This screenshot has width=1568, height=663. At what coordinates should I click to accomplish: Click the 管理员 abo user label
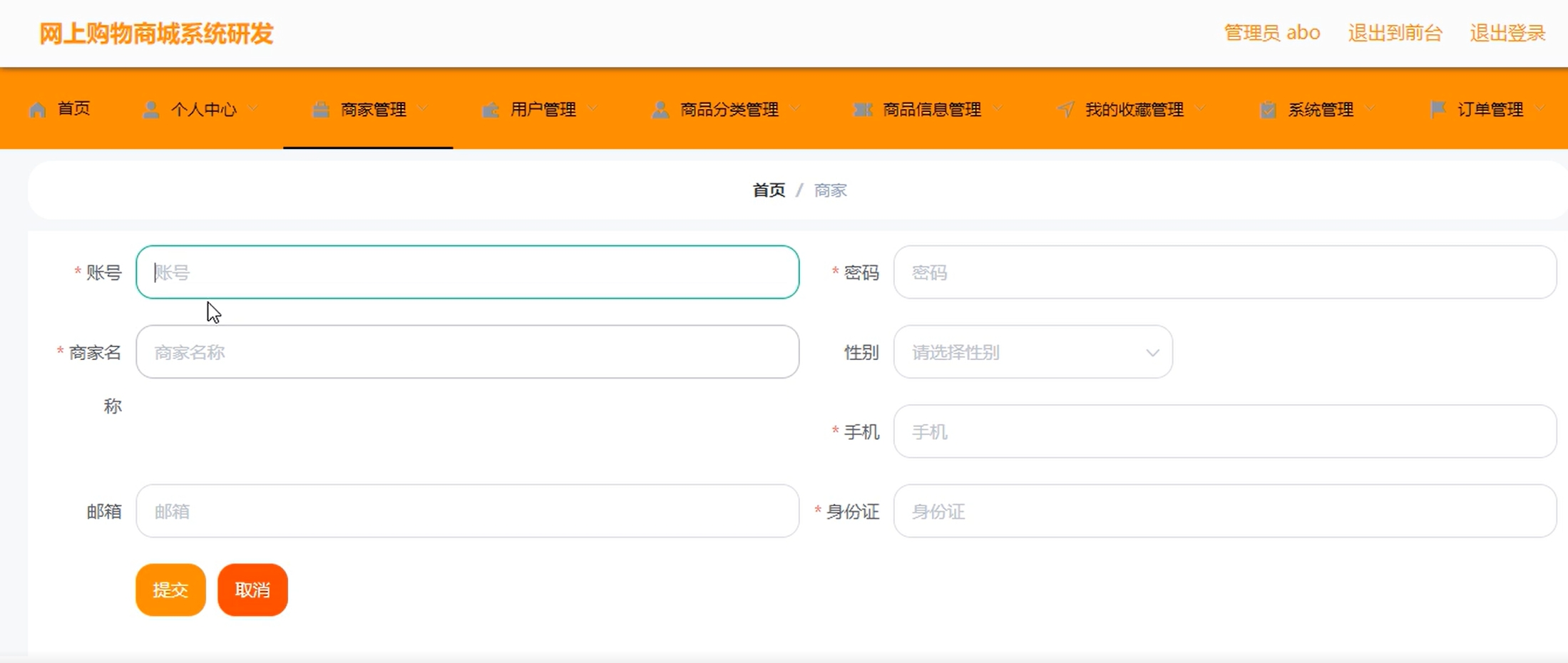click(1272, 33)
